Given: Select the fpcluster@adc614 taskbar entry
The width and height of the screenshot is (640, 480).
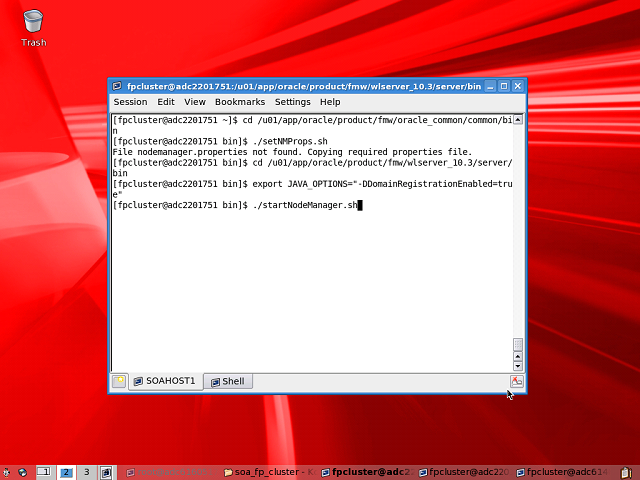Looking at the screenshot, I should pyautogui.click(x=562, y=472).
